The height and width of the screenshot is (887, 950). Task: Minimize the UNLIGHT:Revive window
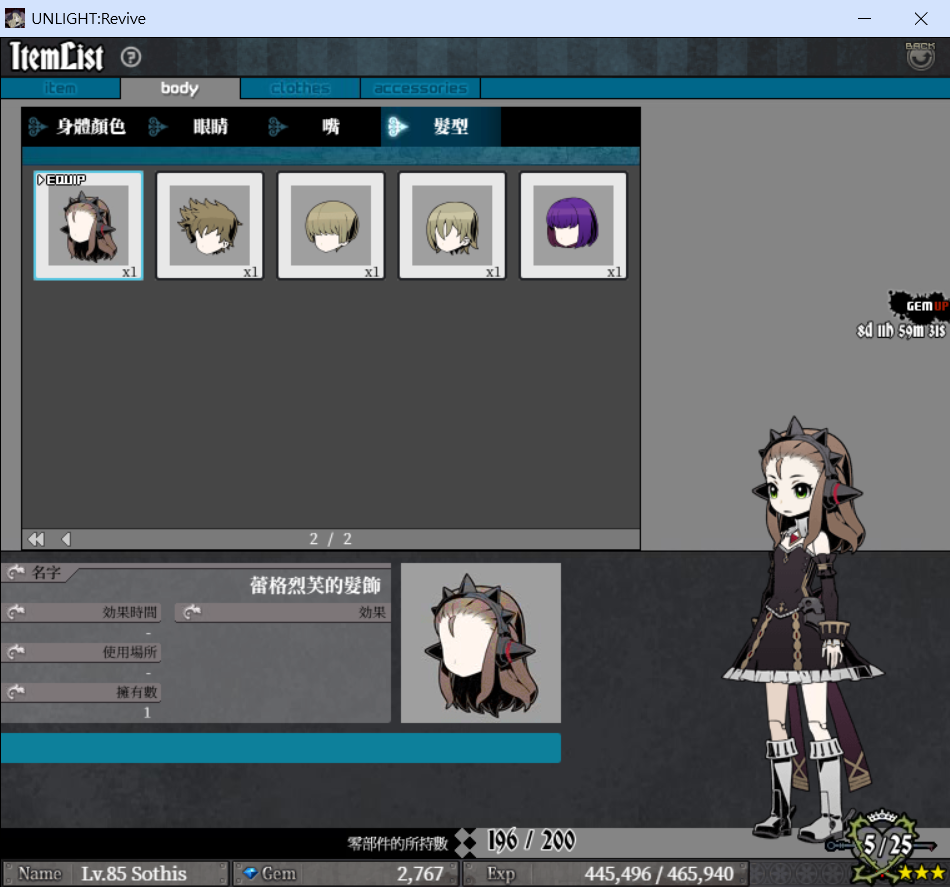tap(865, 18)
